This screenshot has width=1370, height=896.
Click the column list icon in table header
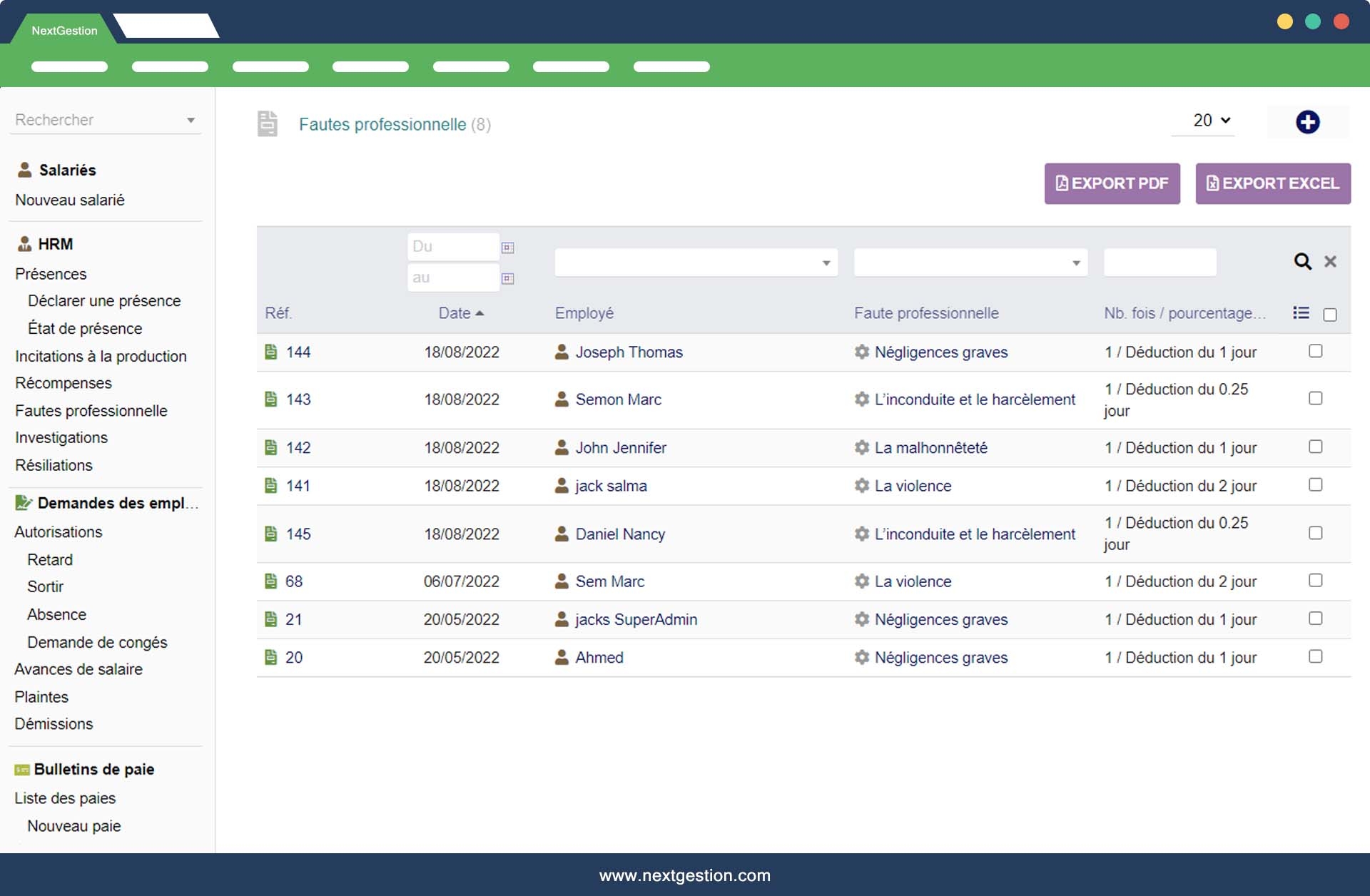(x=1301, y=313)
